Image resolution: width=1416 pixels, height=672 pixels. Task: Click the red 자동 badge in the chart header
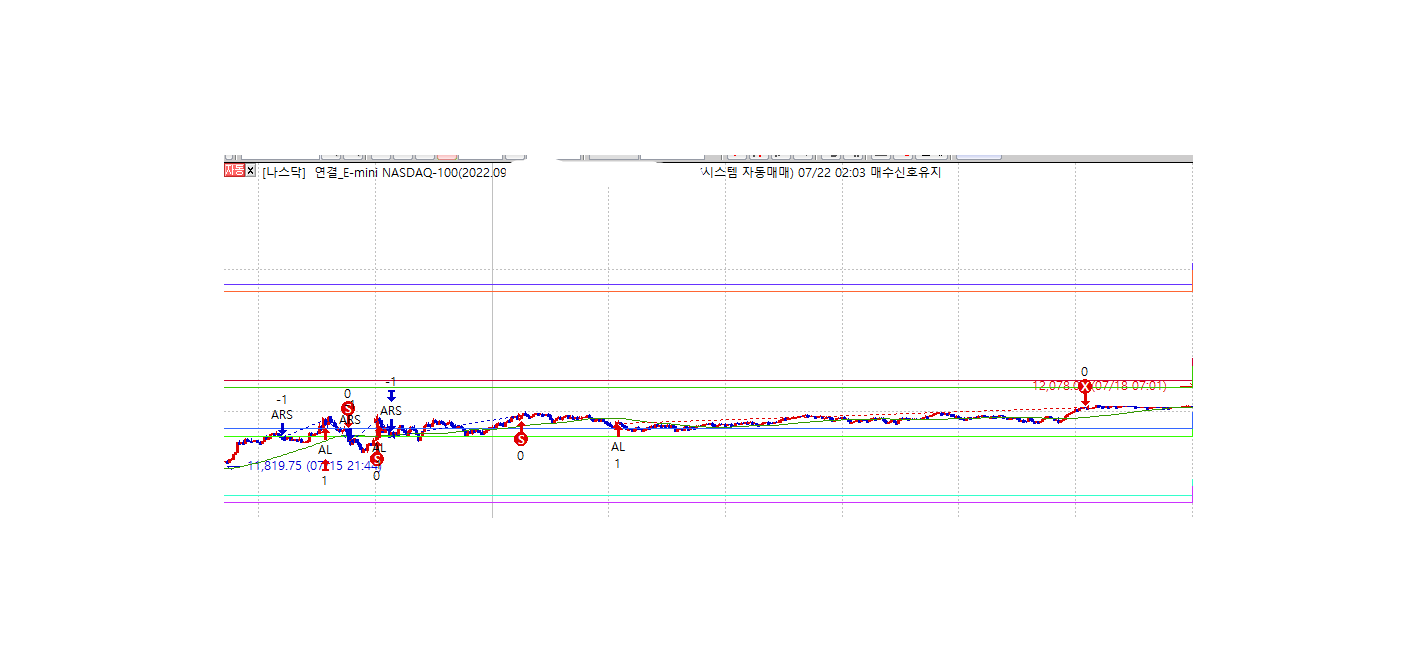pyautogui.click(x=234, y=171)
